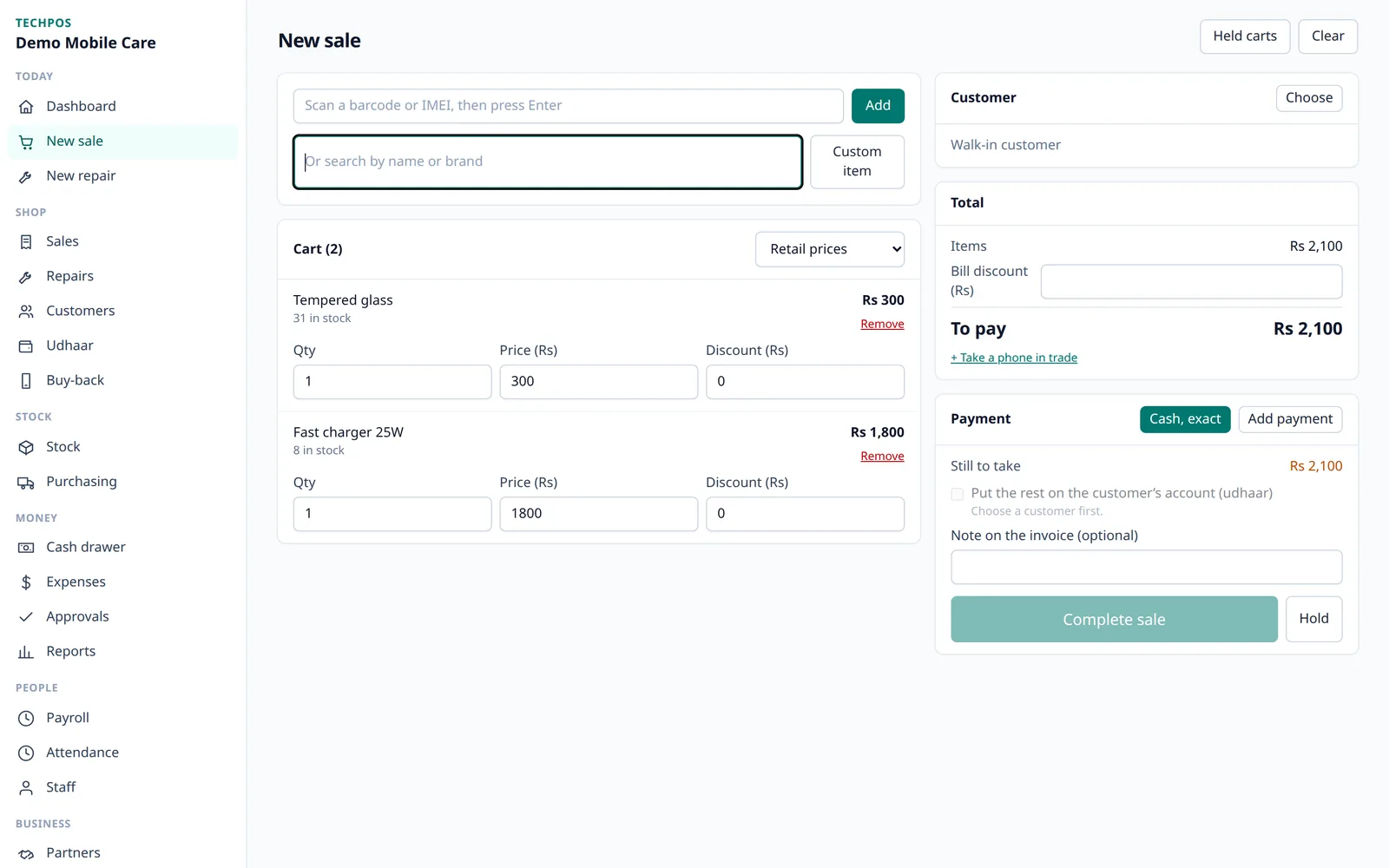Open the Retail prices dropdown
This screenshot has height=868, width=1389.
pyautogui.click(x=830, y=249)
